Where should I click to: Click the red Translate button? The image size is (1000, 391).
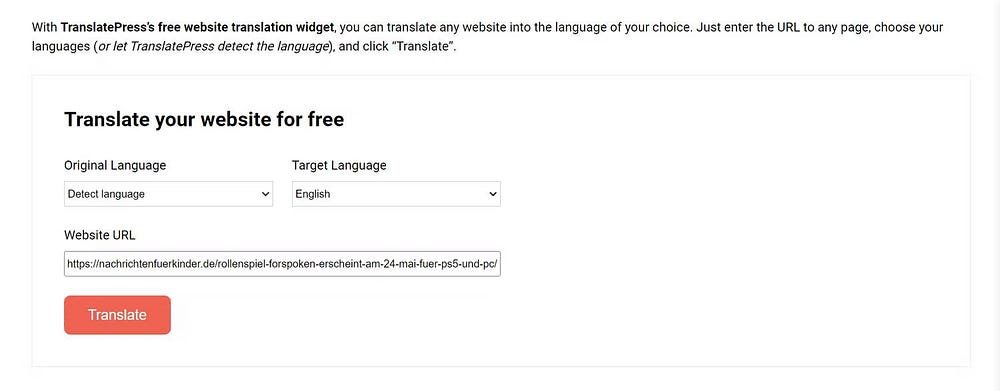[117, 315]
